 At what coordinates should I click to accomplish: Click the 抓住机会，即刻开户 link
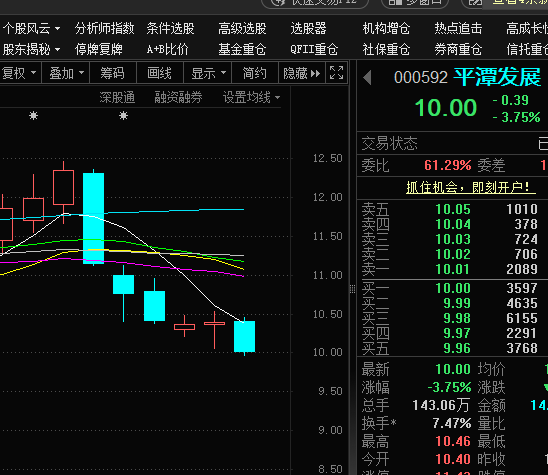tap(471, 187)
